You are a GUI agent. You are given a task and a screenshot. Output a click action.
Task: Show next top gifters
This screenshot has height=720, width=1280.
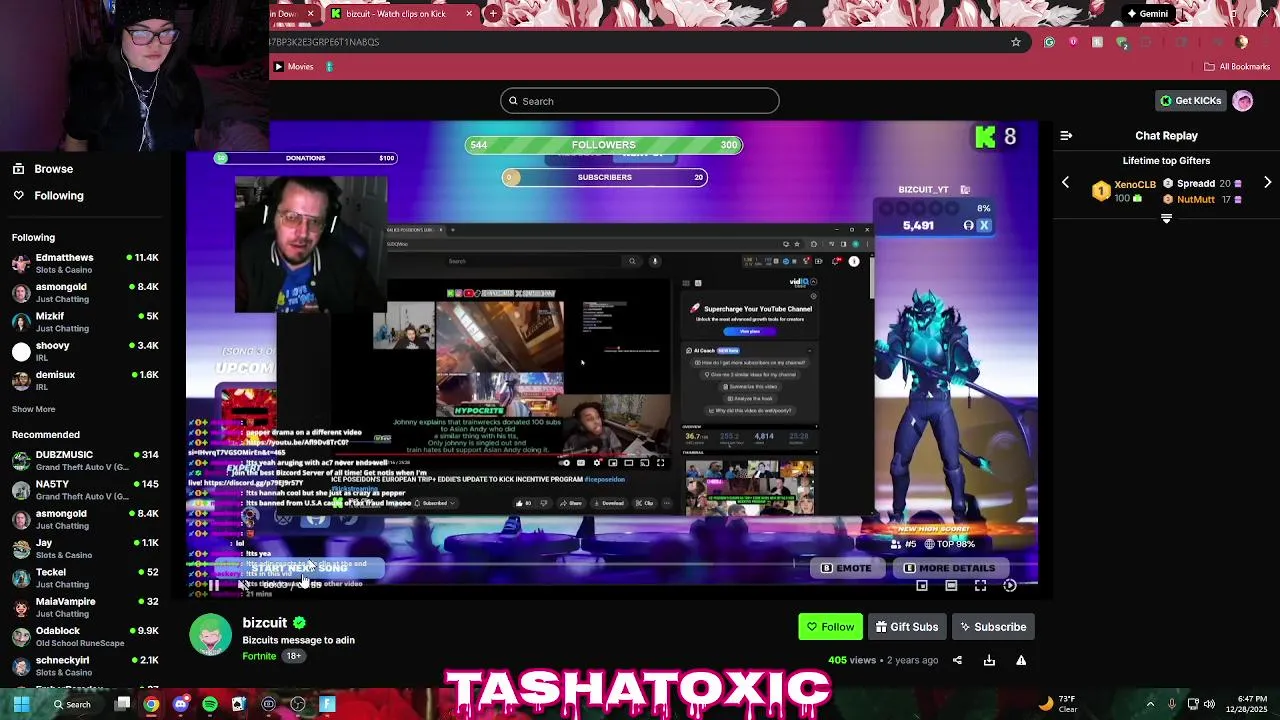(x=1268, y=183)
